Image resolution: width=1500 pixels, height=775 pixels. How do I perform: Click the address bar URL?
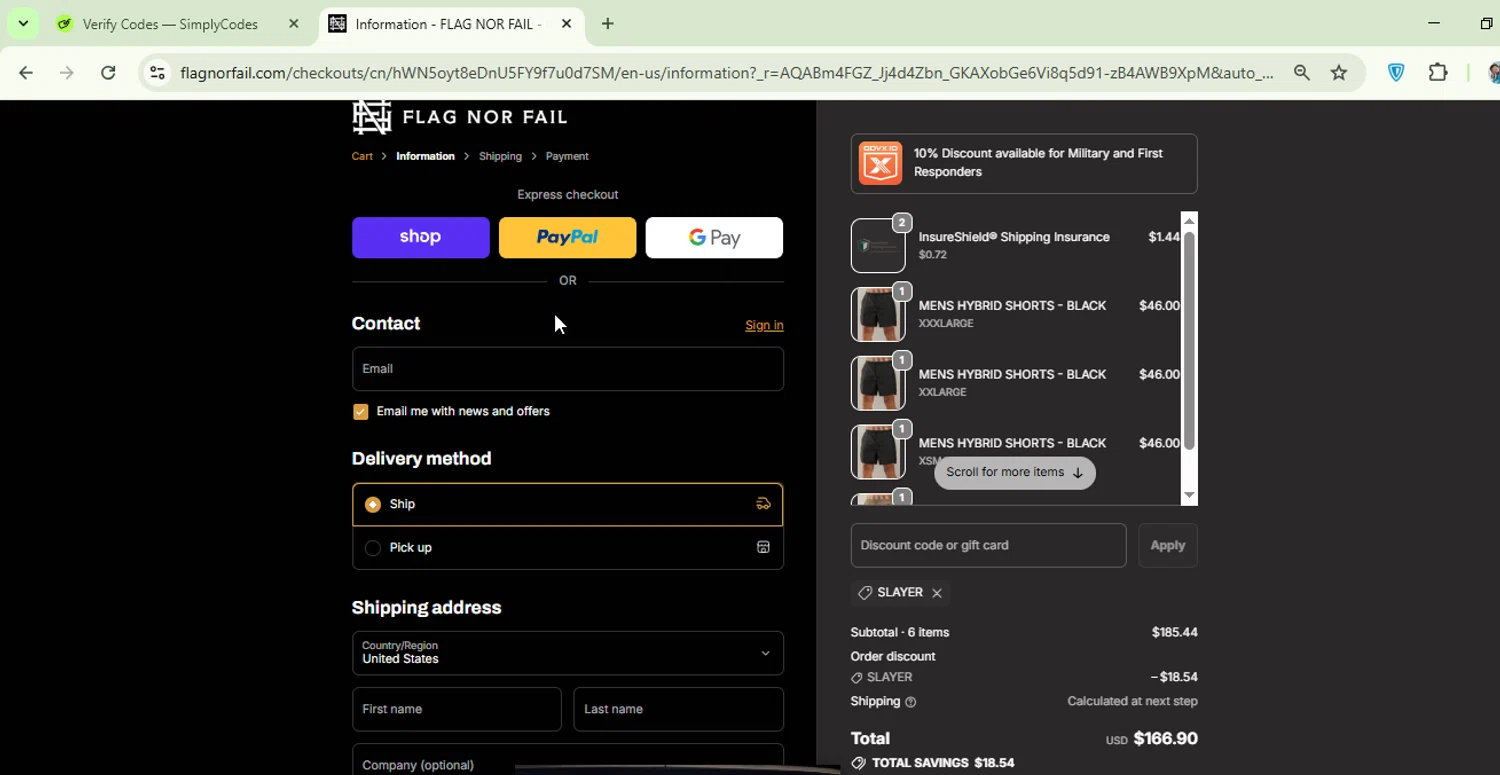point(727,73)
